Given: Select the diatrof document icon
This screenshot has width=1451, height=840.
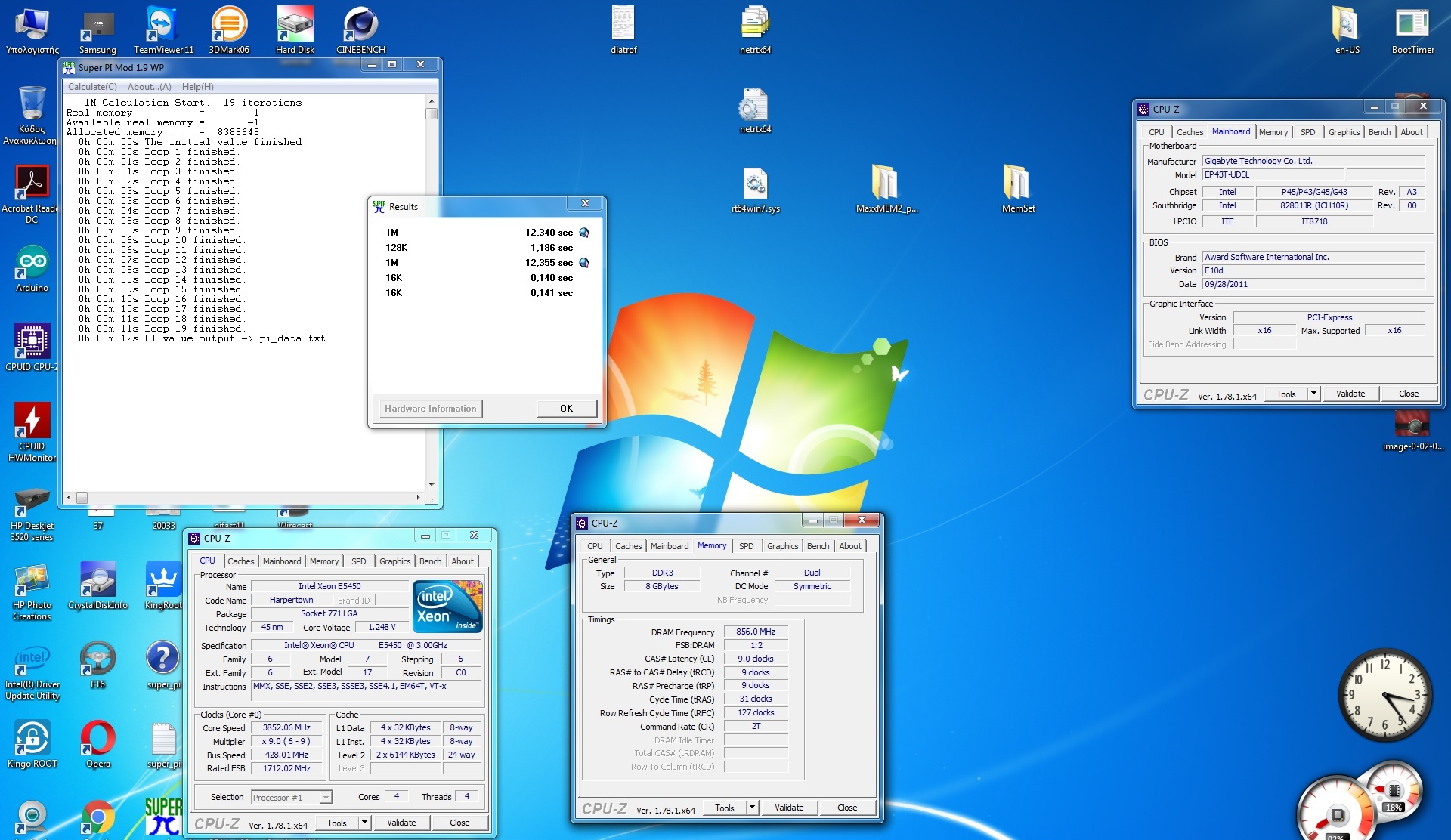Looking at the screenshot, I should tap(623, 30).
